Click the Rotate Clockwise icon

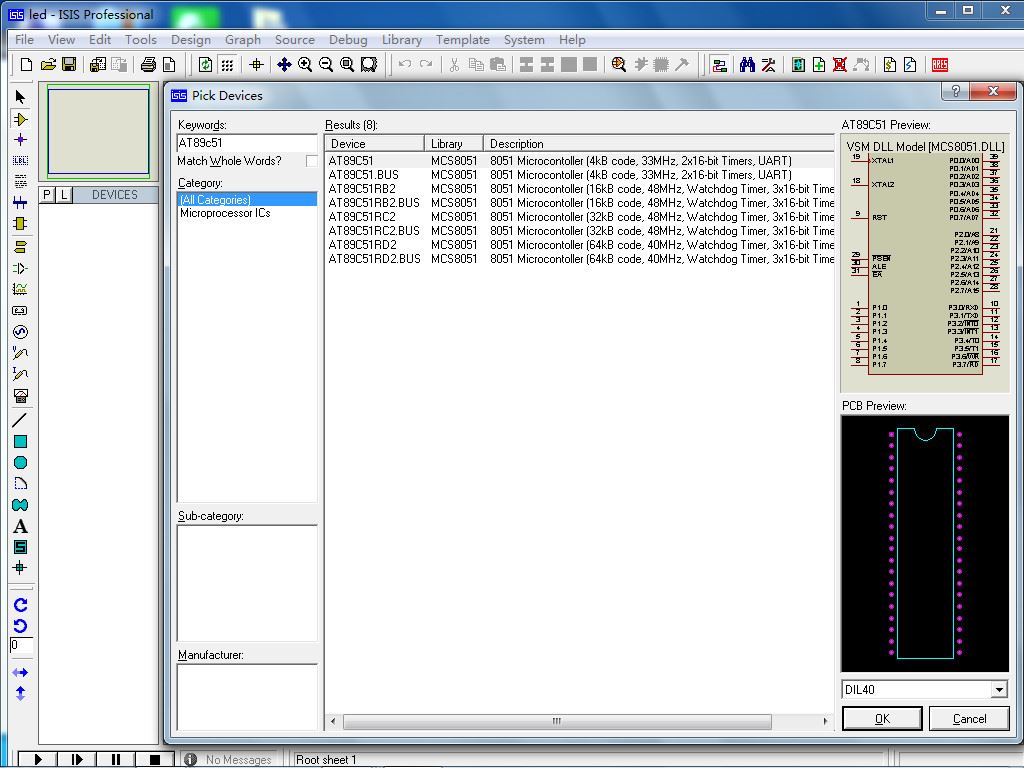20,605
